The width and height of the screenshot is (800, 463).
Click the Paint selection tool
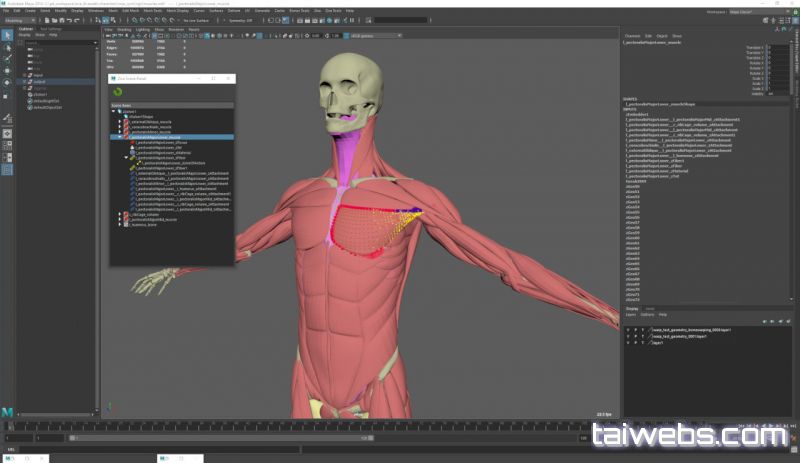(x=7, y=59)
